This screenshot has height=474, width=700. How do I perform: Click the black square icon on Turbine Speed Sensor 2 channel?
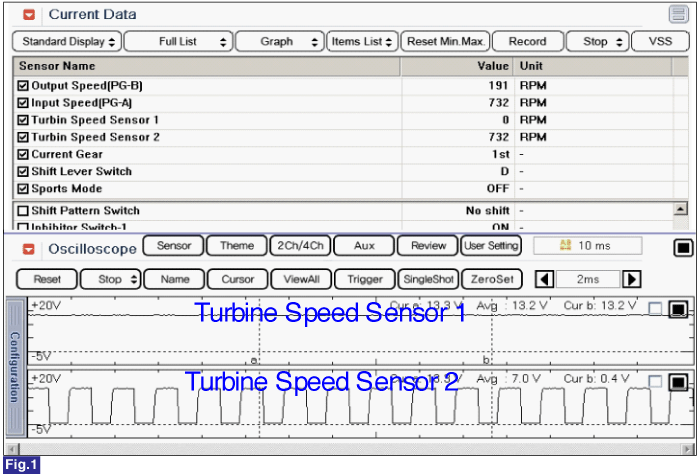tap(678, 382)
